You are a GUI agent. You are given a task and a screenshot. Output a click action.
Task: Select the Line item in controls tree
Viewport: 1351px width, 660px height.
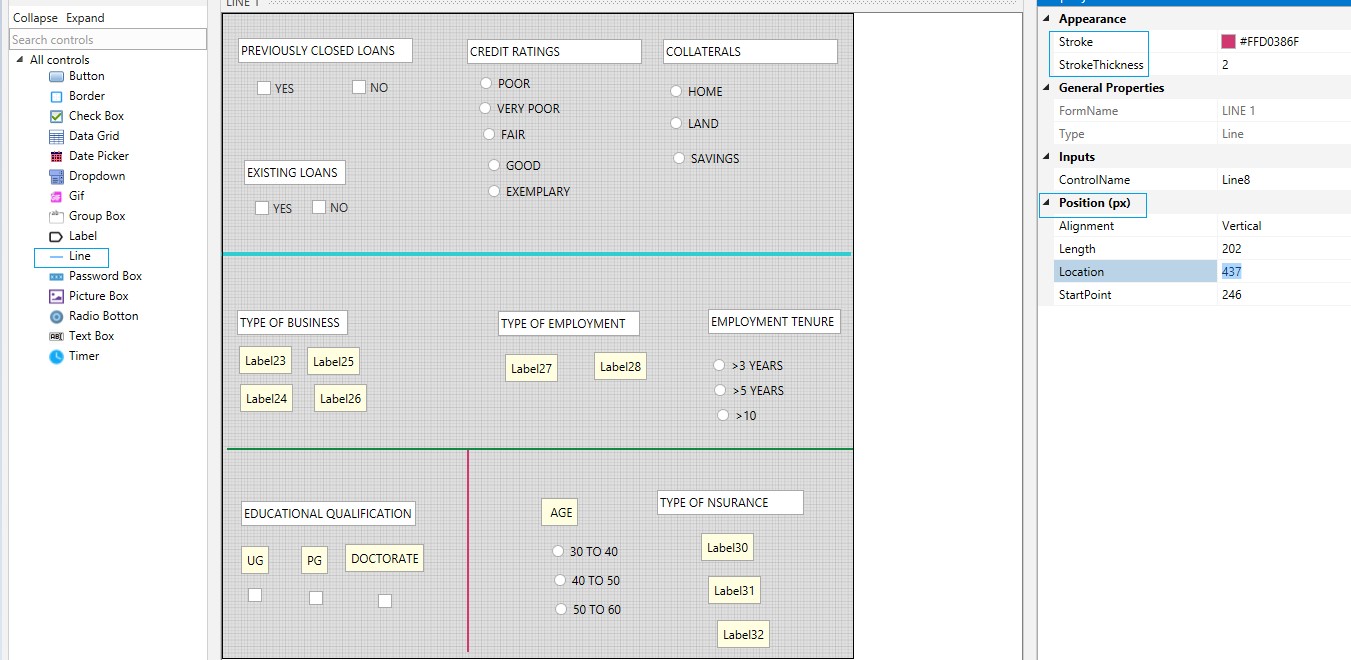click(x=79, y=256)
